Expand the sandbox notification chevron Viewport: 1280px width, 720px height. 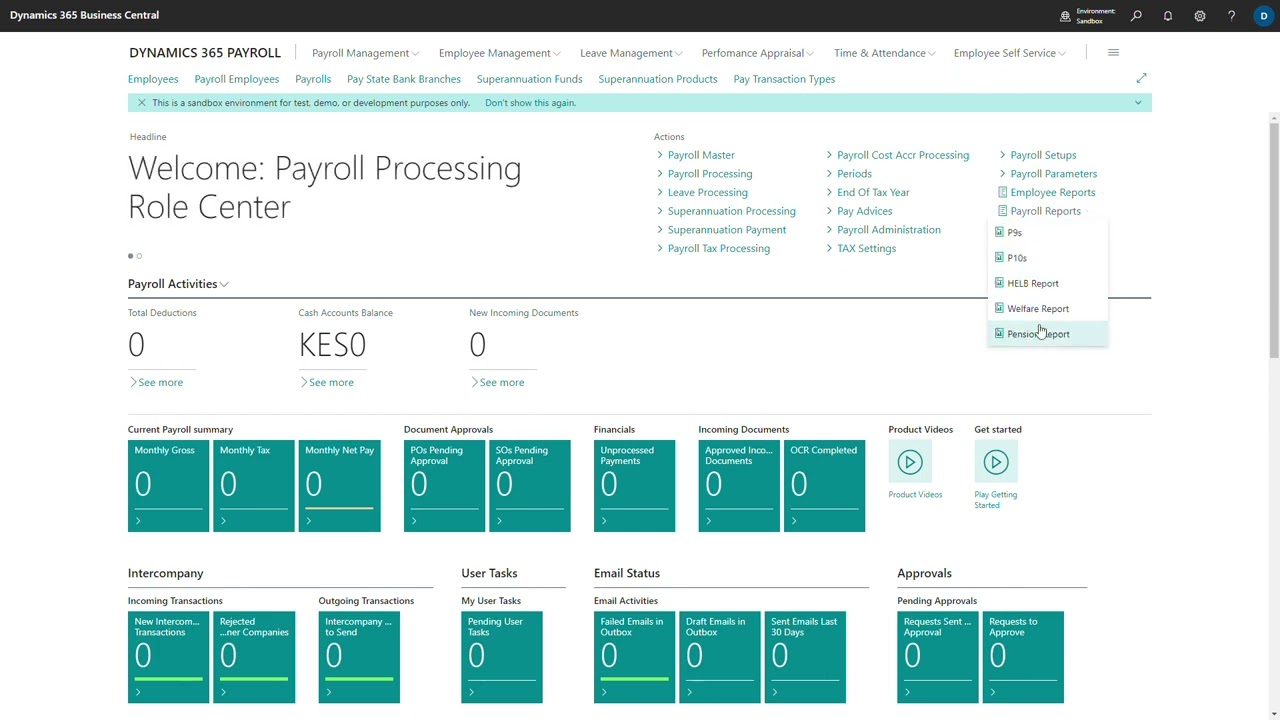(1137, 103)
